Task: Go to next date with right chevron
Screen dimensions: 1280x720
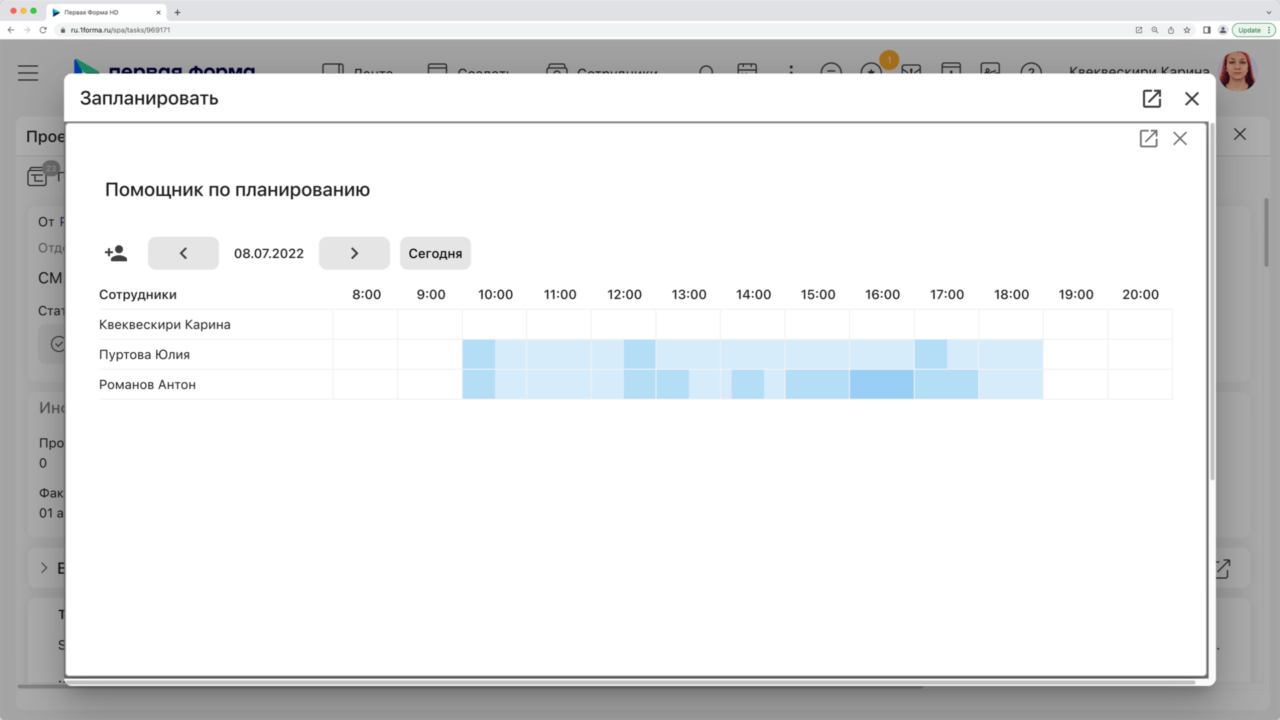Action: [354, 253]
